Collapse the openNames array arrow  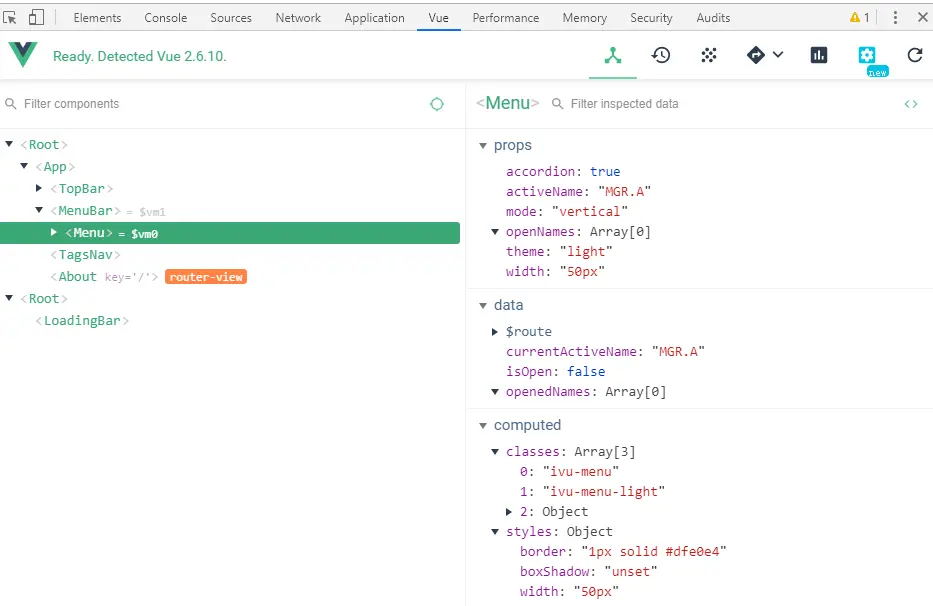point(494,232)
